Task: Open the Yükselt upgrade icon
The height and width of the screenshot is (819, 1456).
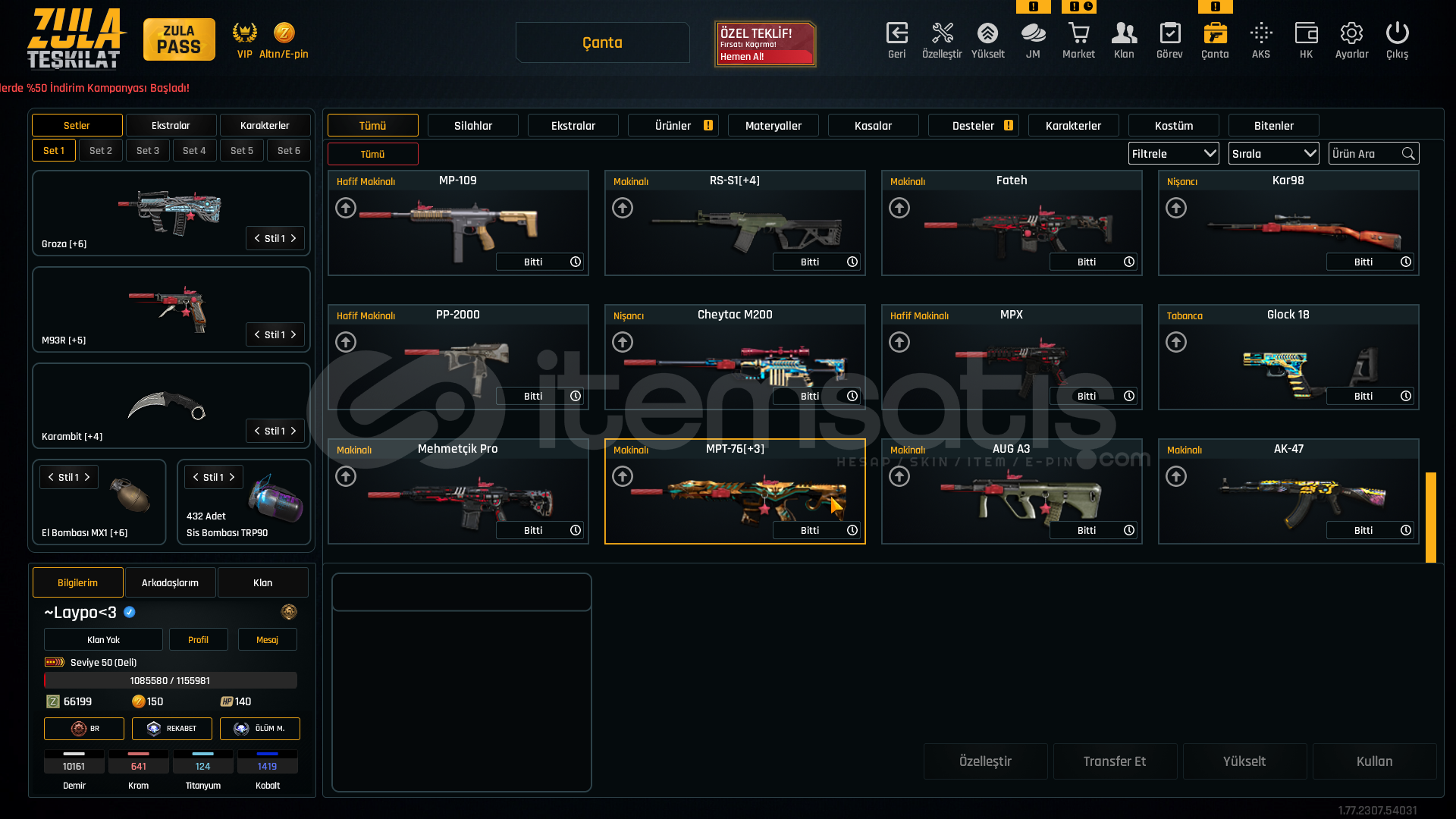Action: coord(987,33)
